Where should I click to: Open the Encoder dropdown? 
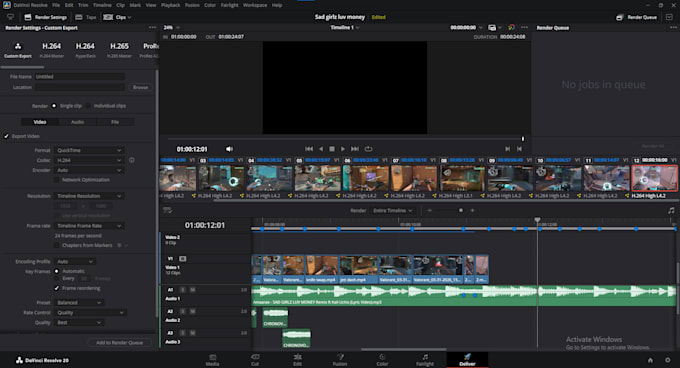coord(89,170)
